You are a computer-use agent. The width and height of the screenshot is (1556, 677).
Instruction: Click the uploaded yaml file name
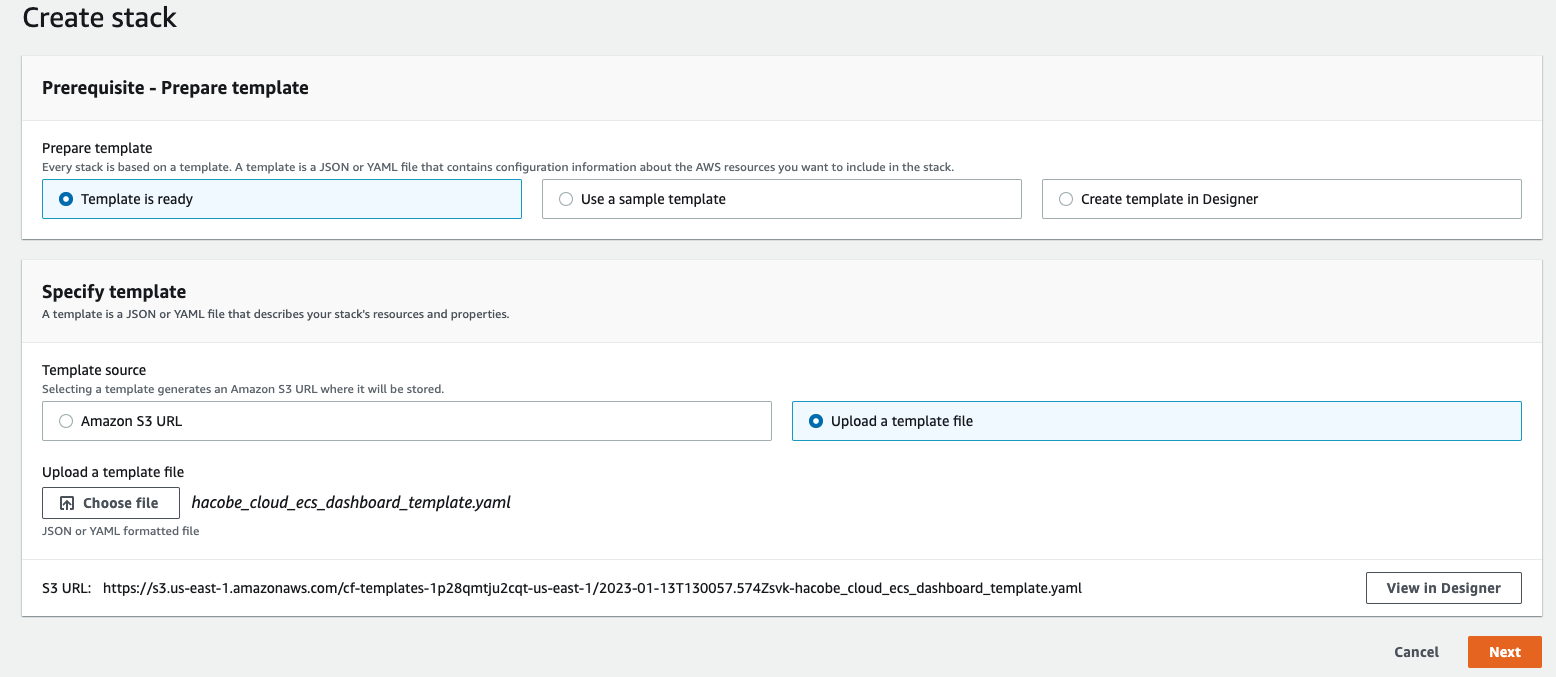point(351,503)
